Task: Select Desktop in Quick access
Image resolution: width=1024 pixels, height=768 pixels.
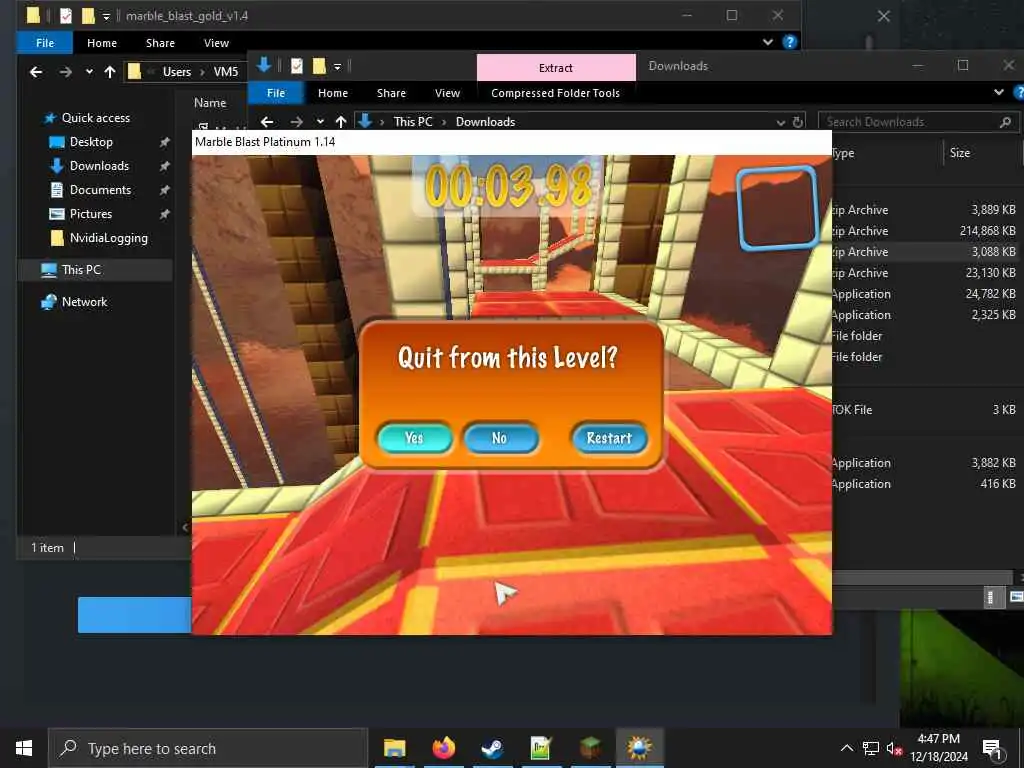Action: pyautogui.click(x=91, y=142)
